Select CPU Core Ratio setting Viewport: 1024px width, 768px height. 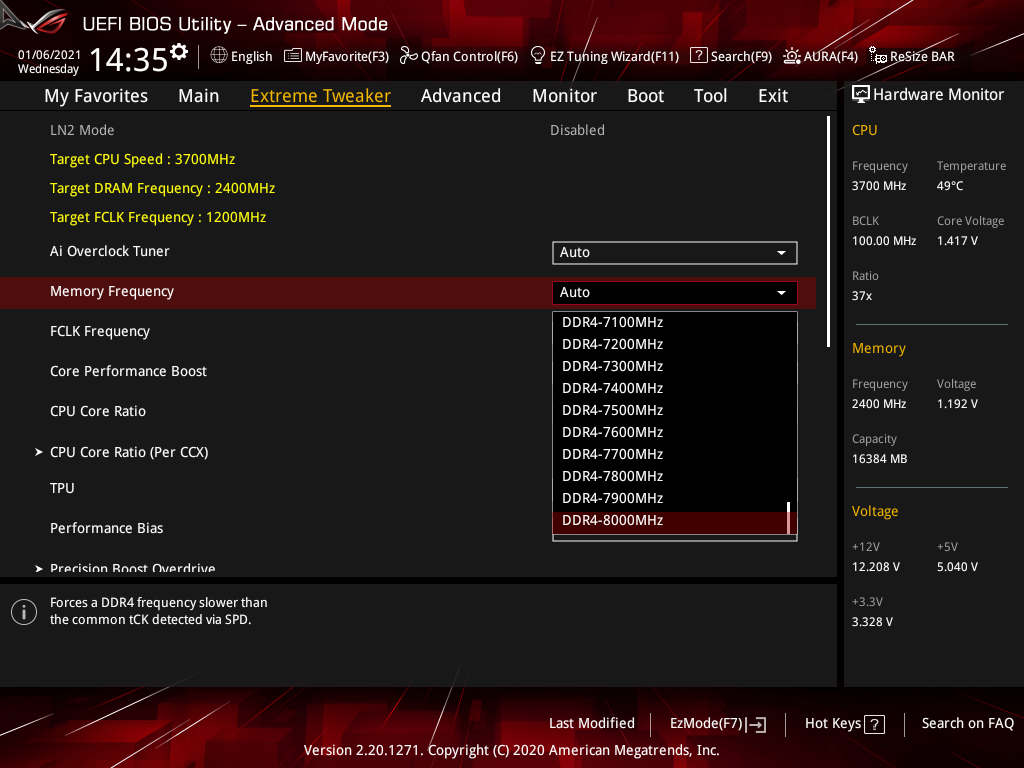click(x=98, y=411)
